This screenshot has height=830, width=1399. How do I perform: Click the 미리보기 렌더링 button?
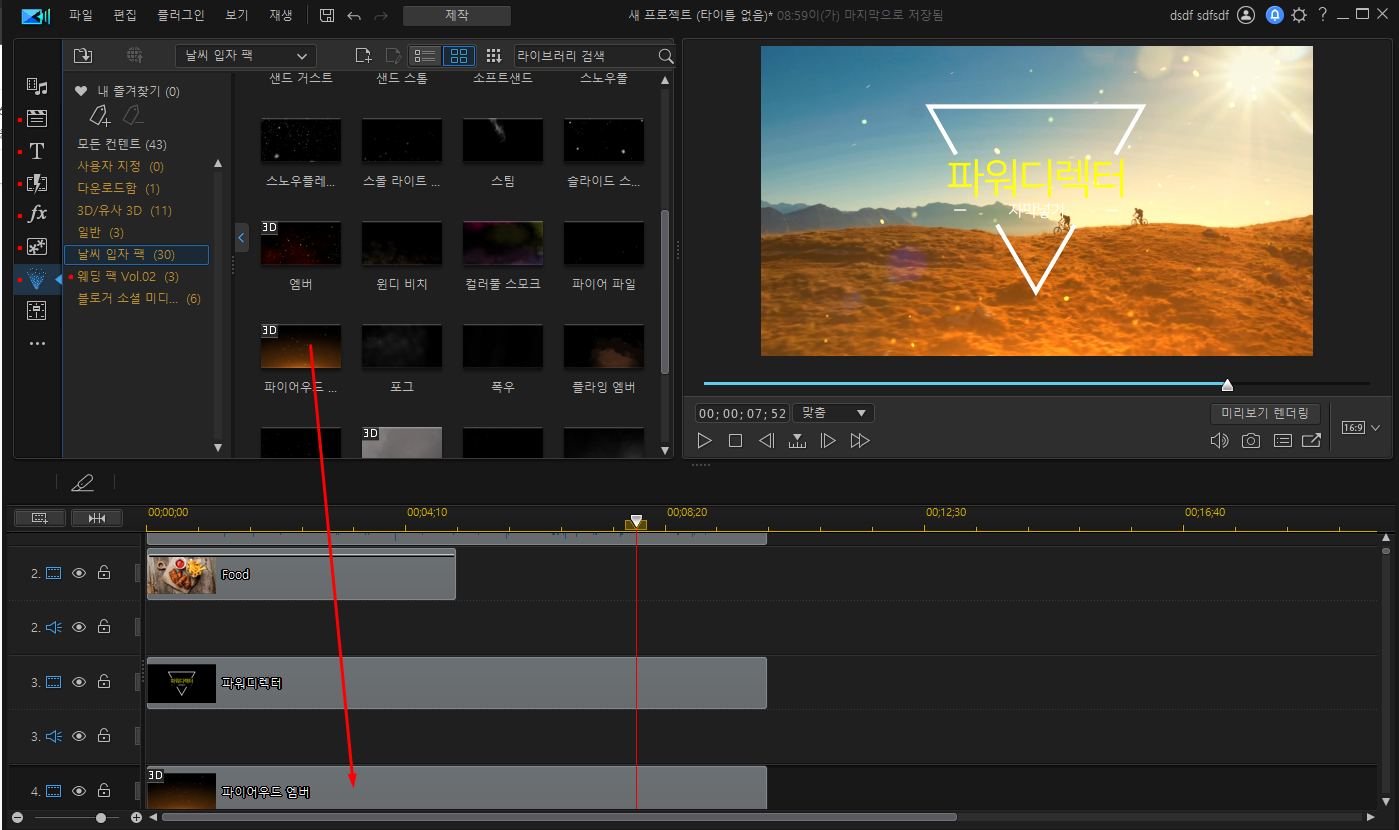(1265, 413)
